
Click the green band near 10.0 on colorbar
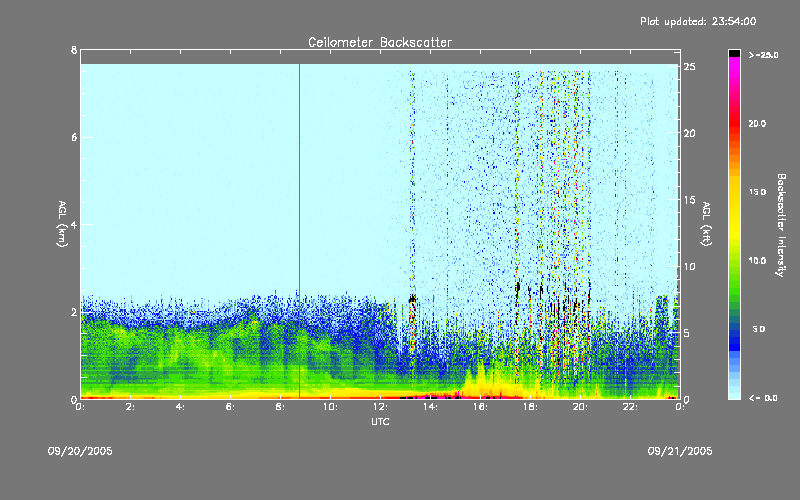point(734,261)
